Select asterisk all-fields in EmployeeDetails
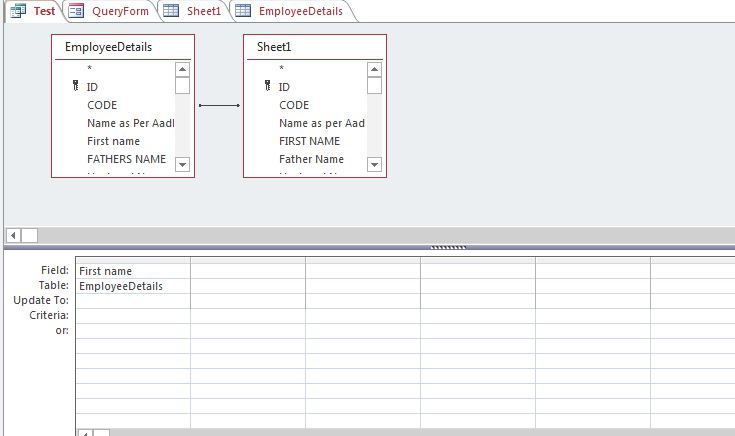This screenshot has width=735, height=436. (x=89, y=68)
